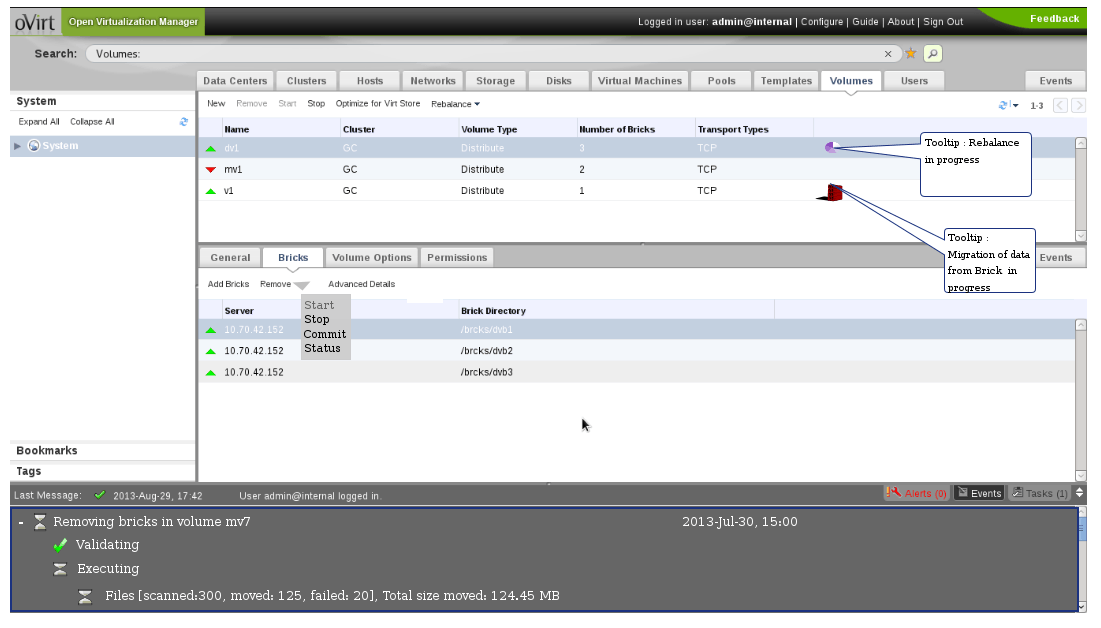Image resolution: width=1101 pixels, height=628 pixels.
Task: Open the Rebalance dropdown
Action: [x=455, y=104]
